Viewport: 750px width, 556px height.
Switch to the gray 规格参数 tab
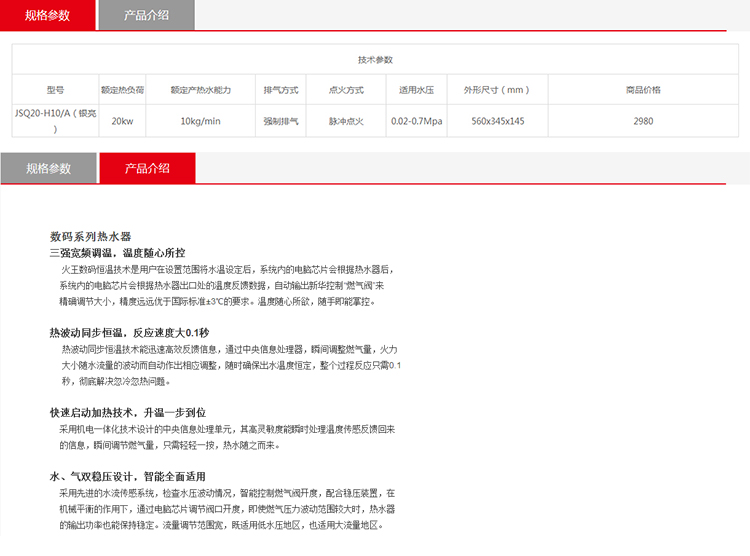click(48, 168)
